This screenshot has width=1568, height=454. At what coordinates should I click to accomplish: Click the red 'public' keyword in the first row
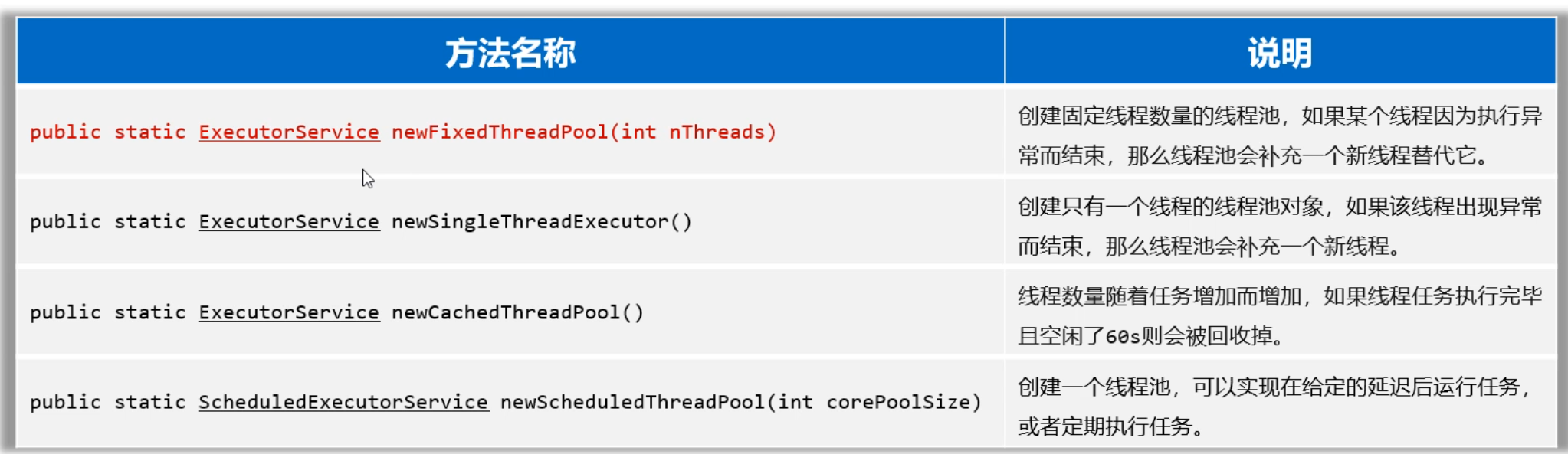click(x=65, y=132)
